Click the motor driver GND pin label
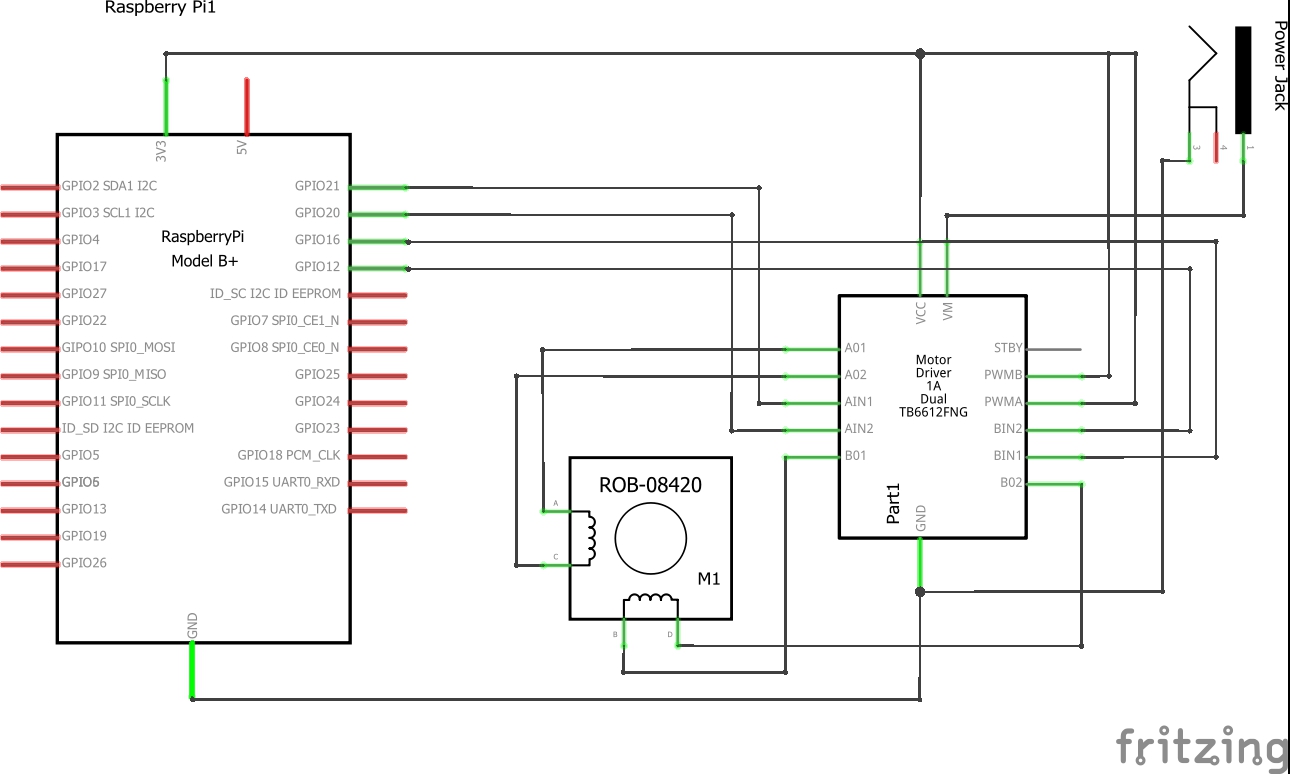The height and width of the screenshot is (774, 1290). [921, 518]
